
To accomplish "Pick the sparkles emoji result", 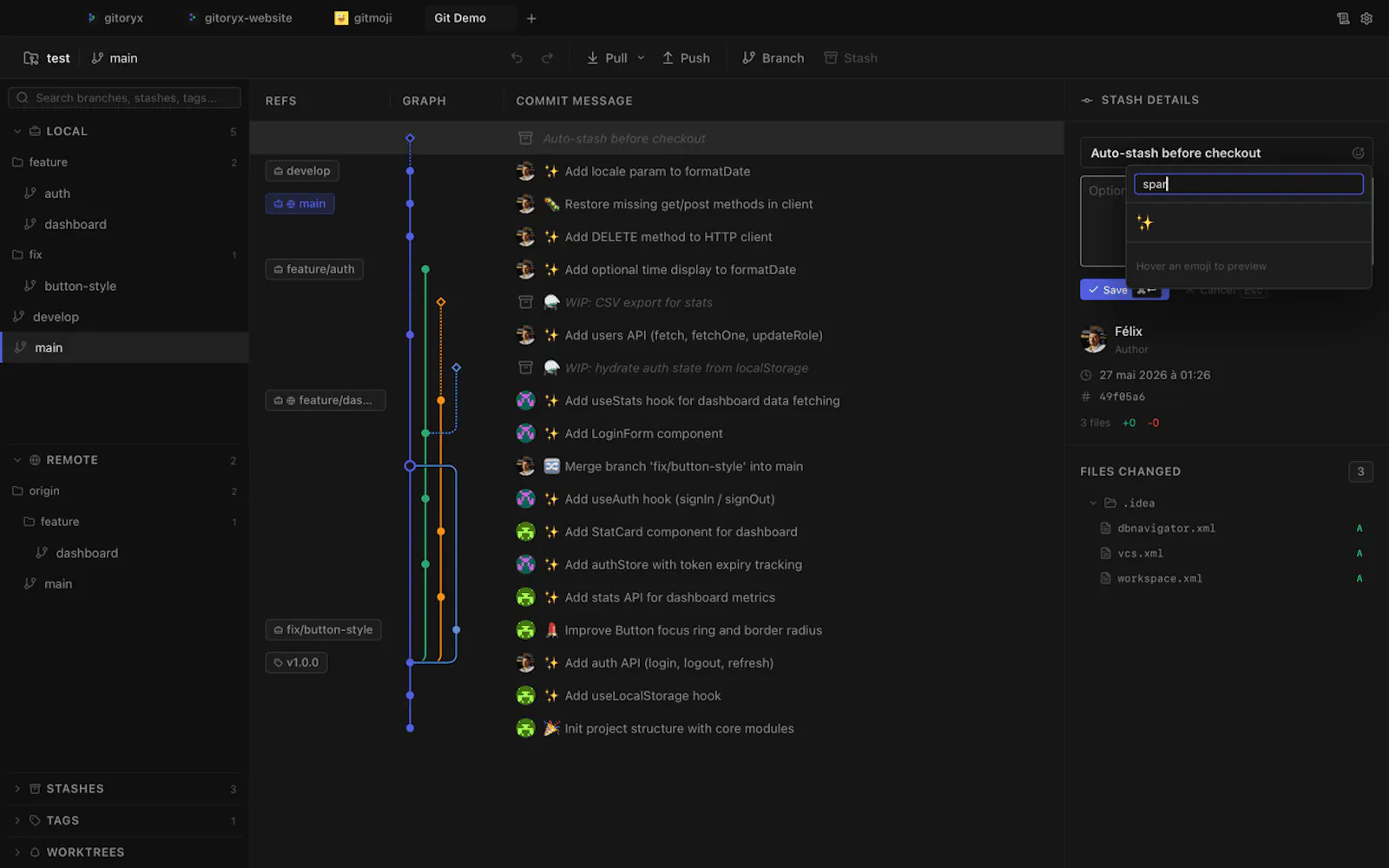I will (x=1145, y=223).
